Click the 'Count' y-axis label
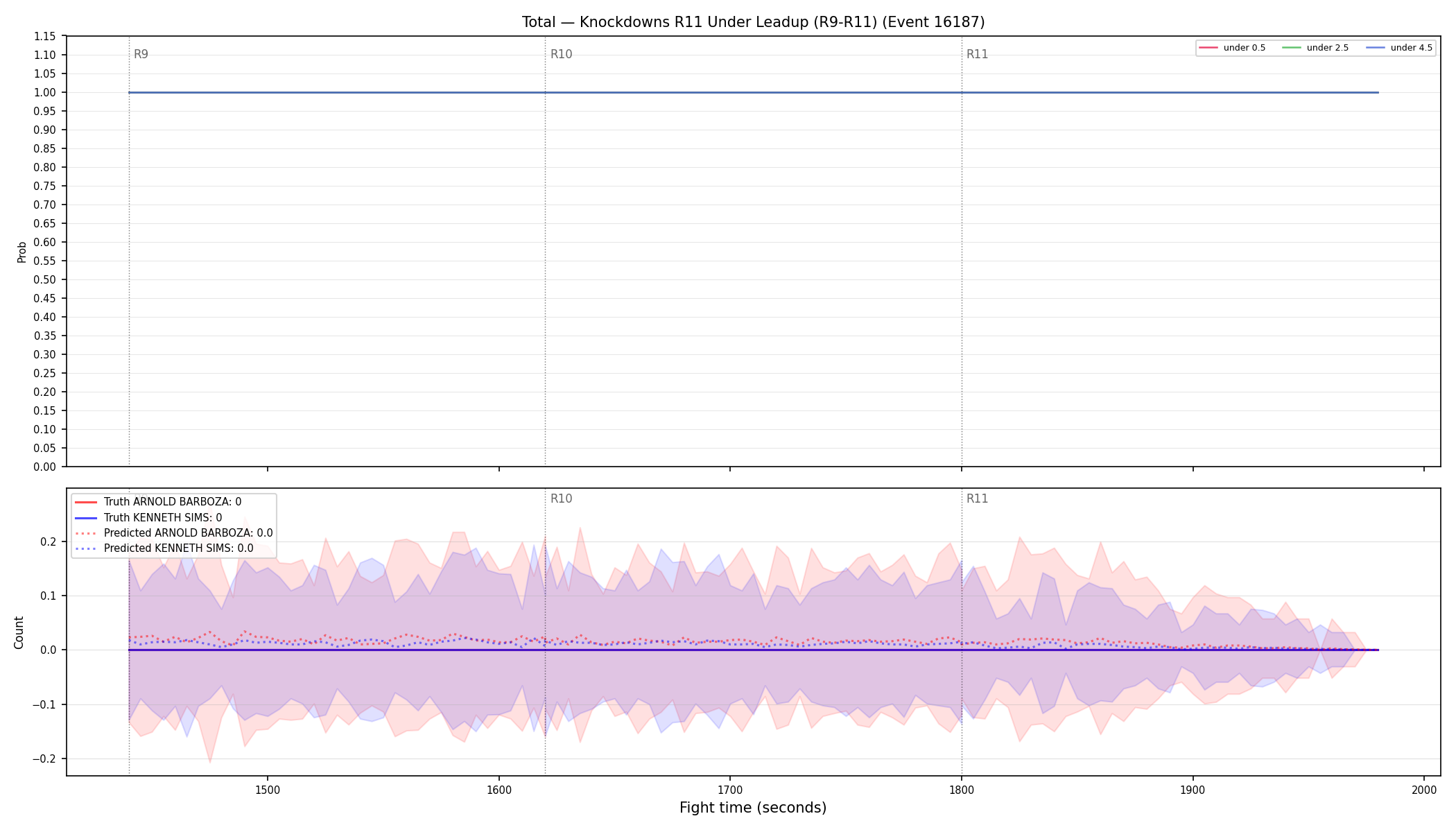This screenshot has height=832, width=1456. coord(19,632)
